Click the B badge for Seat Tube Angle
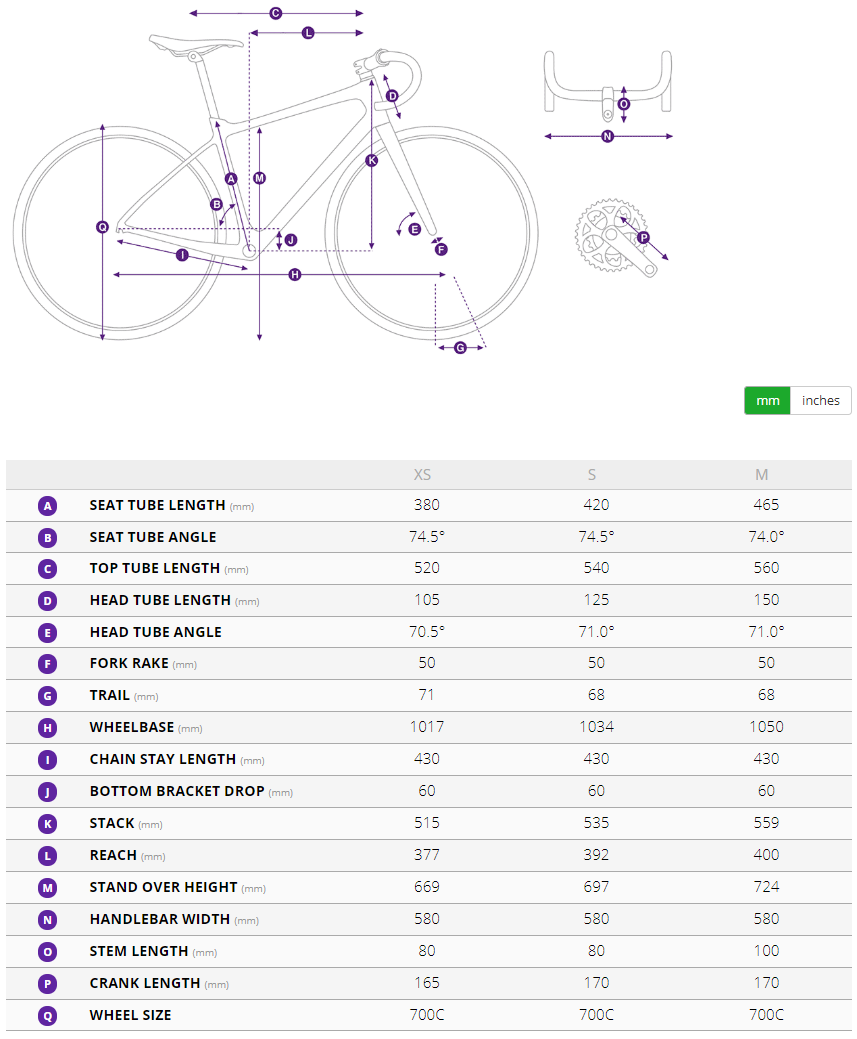 [x=48, y=538]
